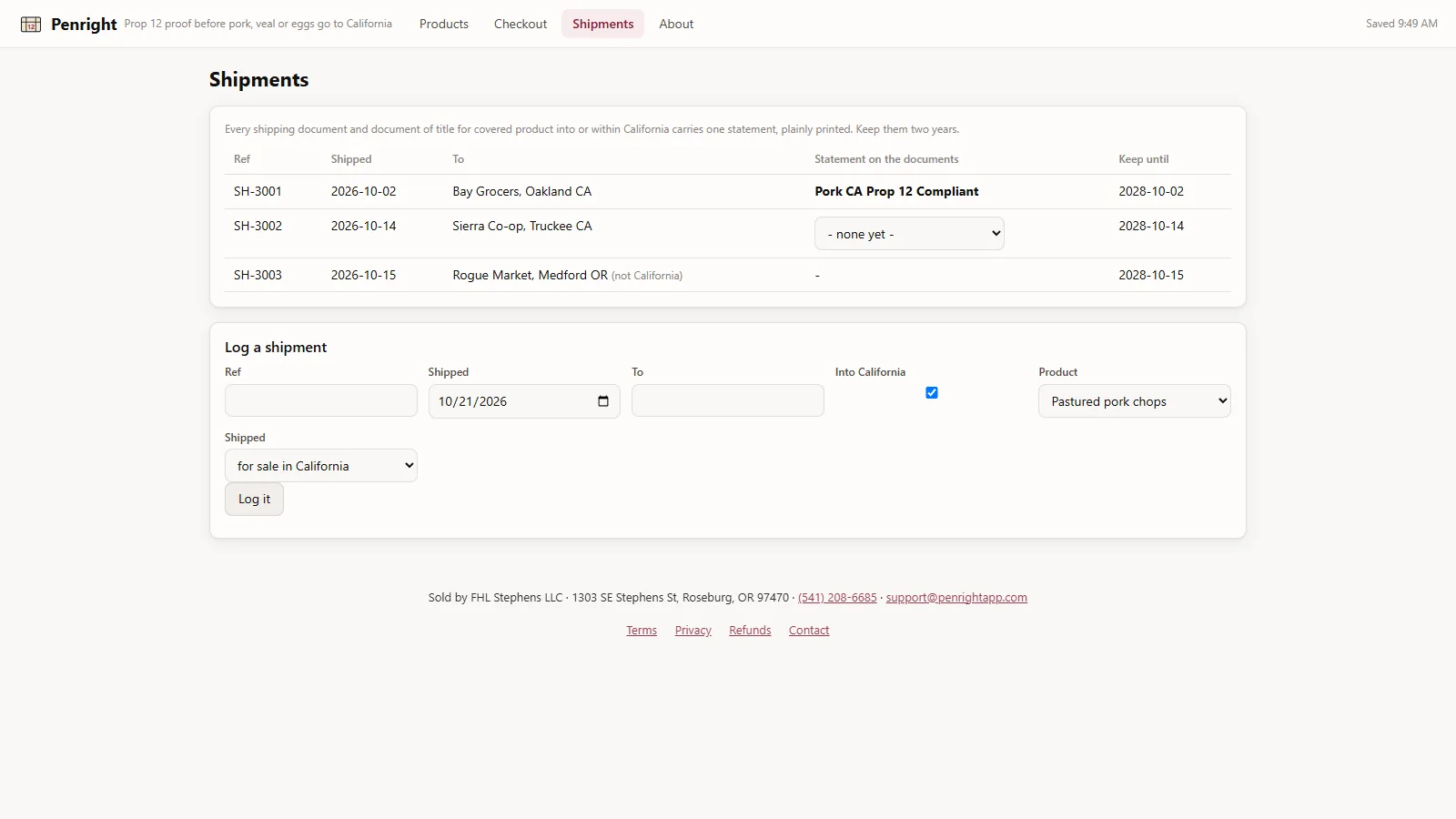Click the To destination input field
The height and width of the screenshot is (819, 1456).
point(728,400)
